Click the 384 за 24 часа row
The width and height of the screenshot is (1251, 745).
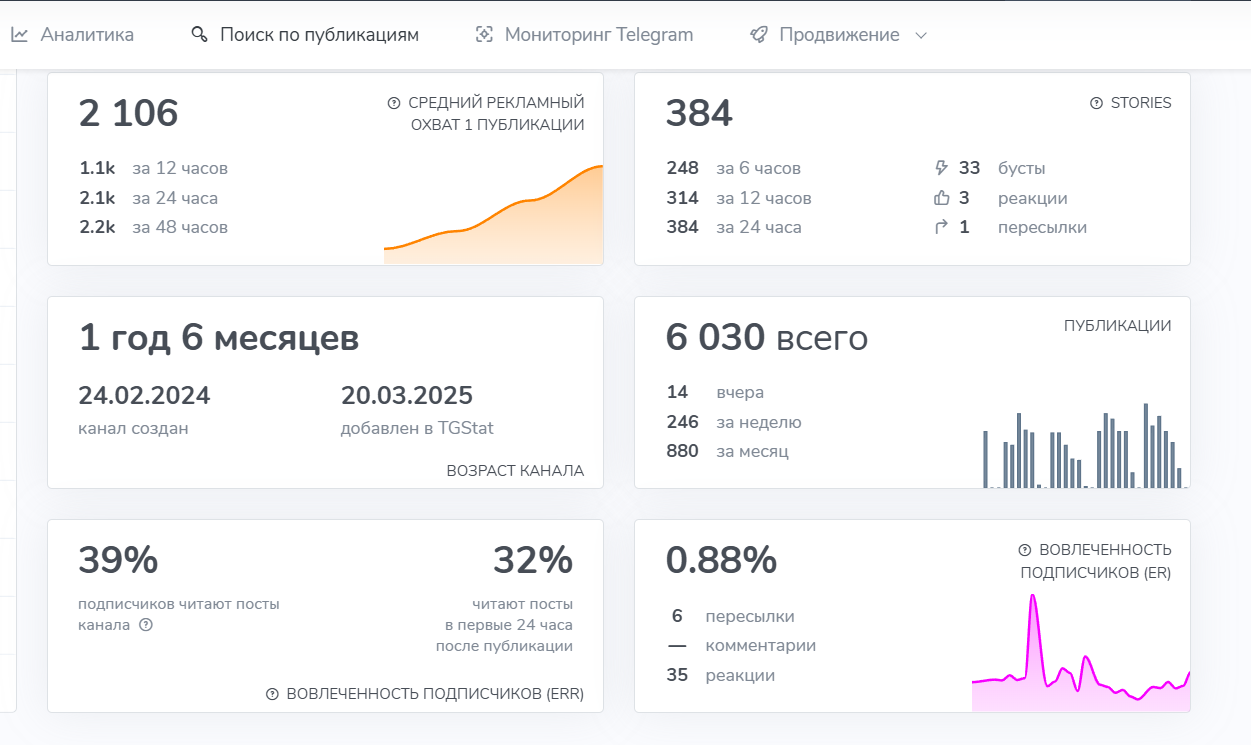pos(734,227)
